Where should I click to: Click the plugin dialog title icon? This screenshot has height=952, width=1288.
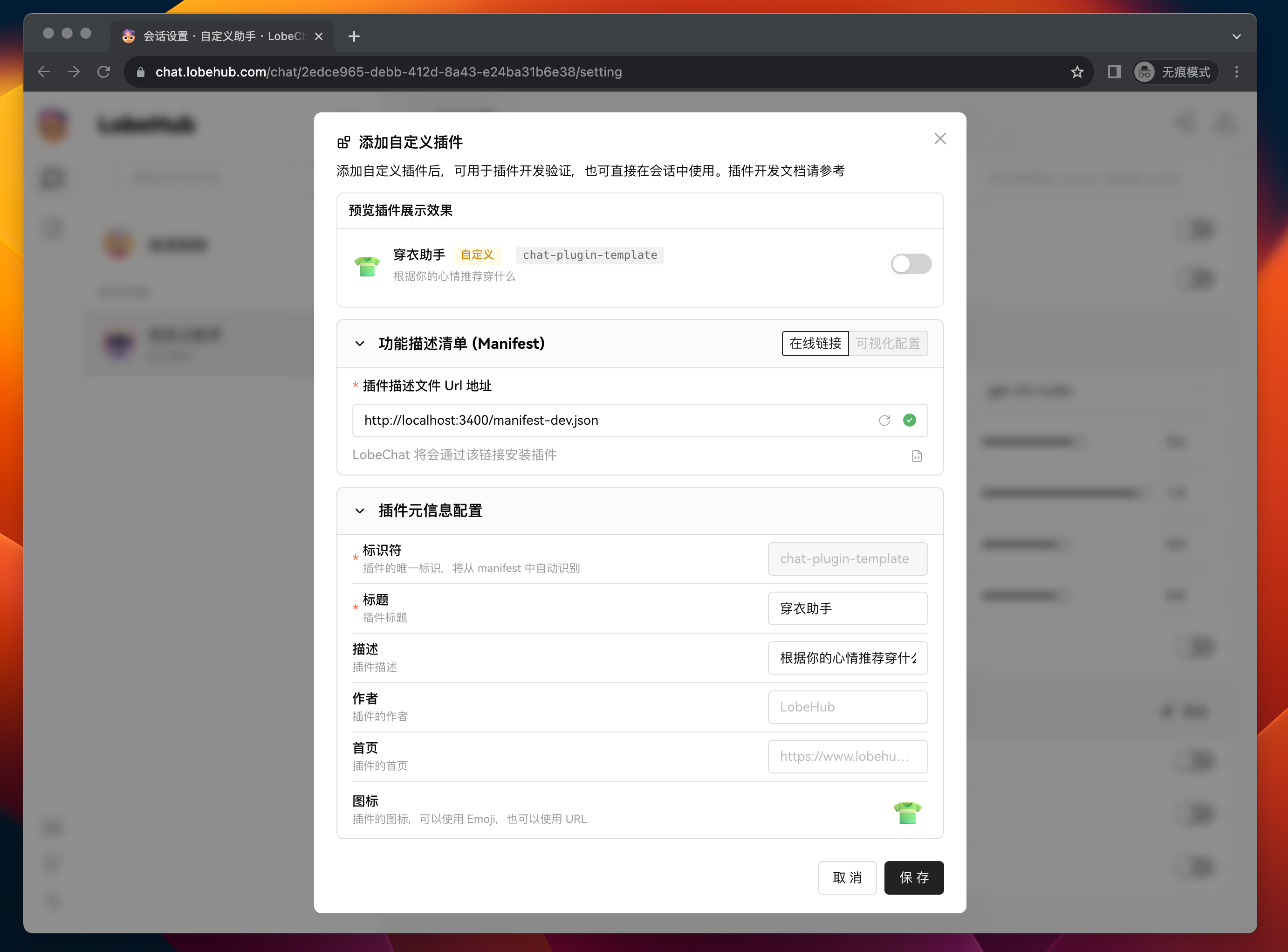tap(343, 142)
